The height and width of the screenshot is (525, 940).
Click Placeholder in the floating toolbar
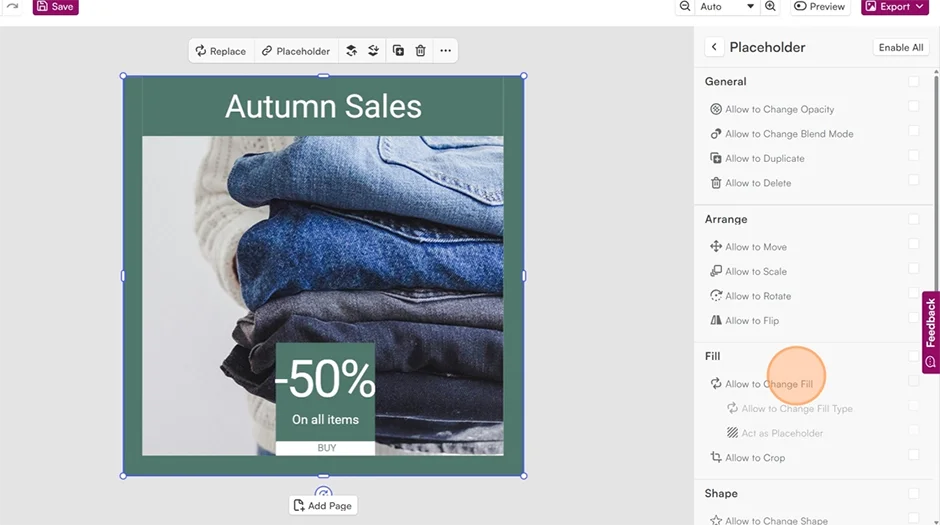click(296, 51)
